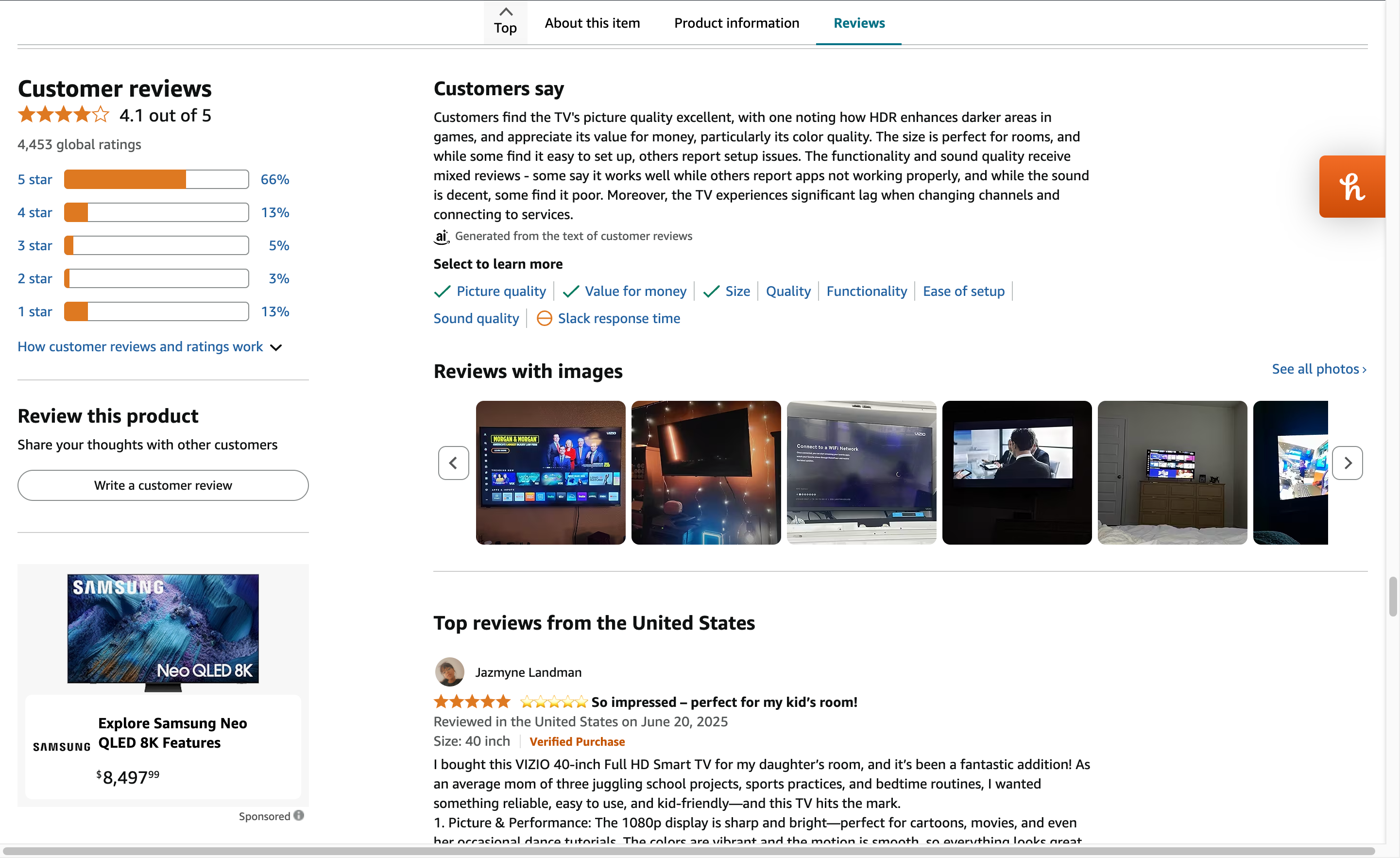Click the vertical page scrollbar
Screen dimensions: 1400x858
(x=1393, y=596)
